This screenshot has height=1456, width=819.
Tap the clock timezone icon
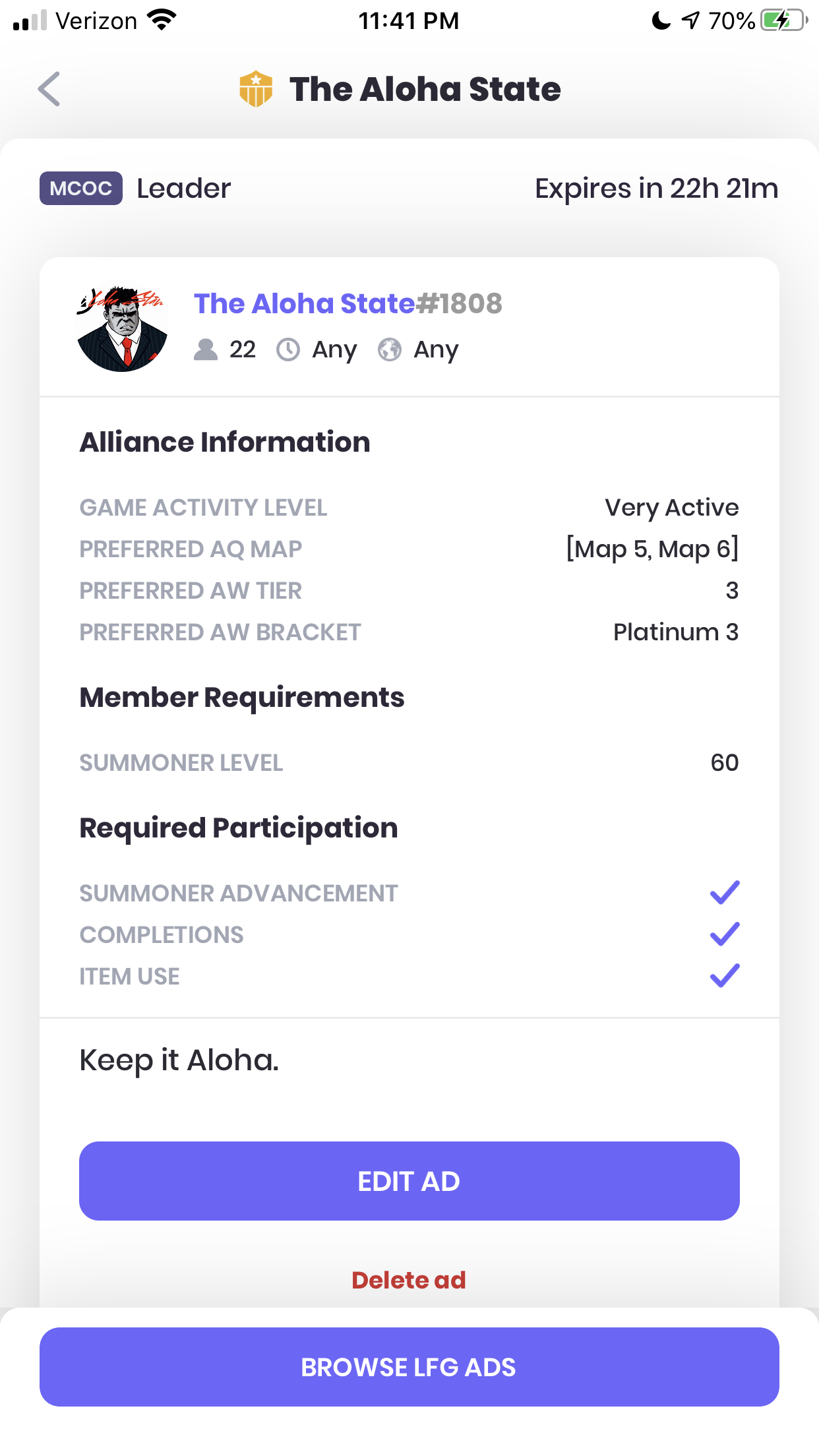[x=288, y=349]
